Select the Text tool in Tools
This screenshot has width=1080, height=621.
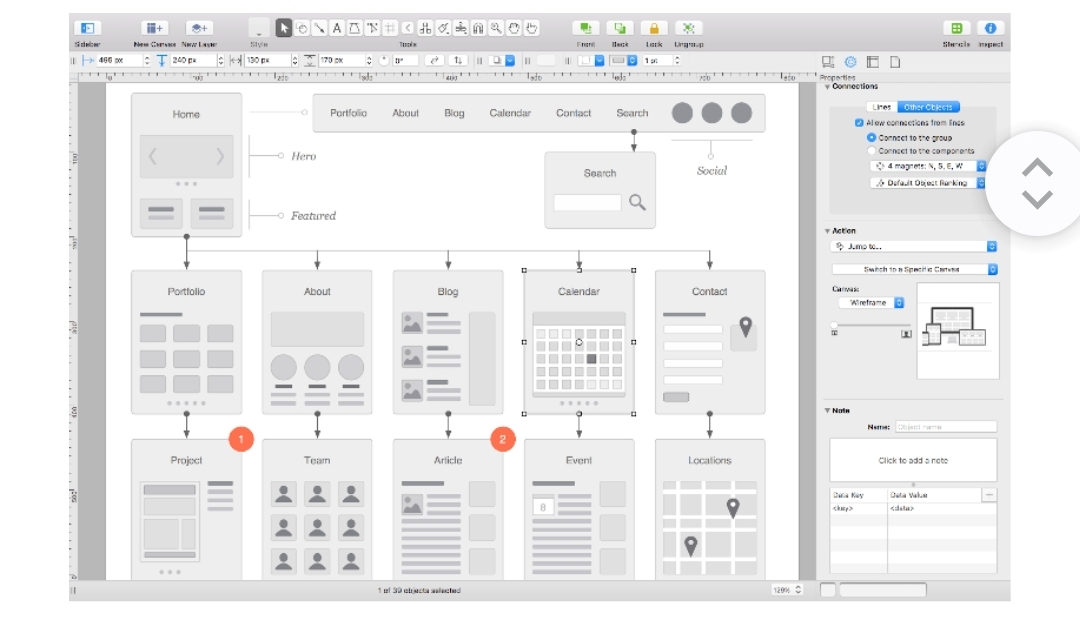click(x=337, y=28)
